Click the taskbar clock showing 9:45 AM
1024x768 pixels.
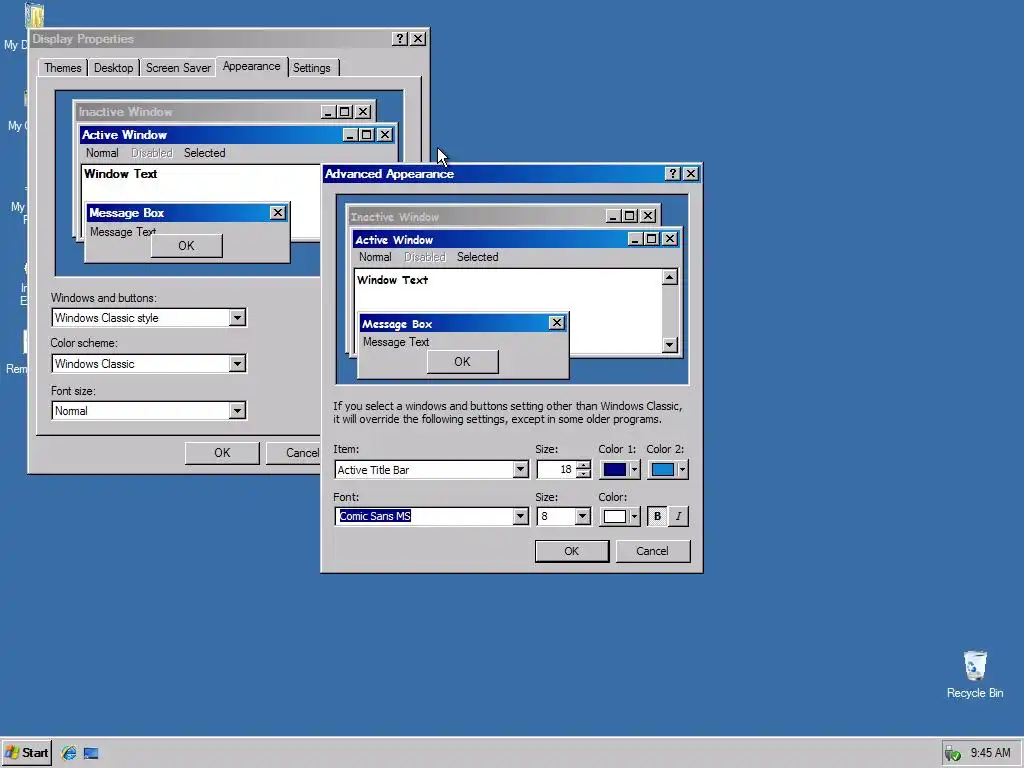click(x=990, y=753)
